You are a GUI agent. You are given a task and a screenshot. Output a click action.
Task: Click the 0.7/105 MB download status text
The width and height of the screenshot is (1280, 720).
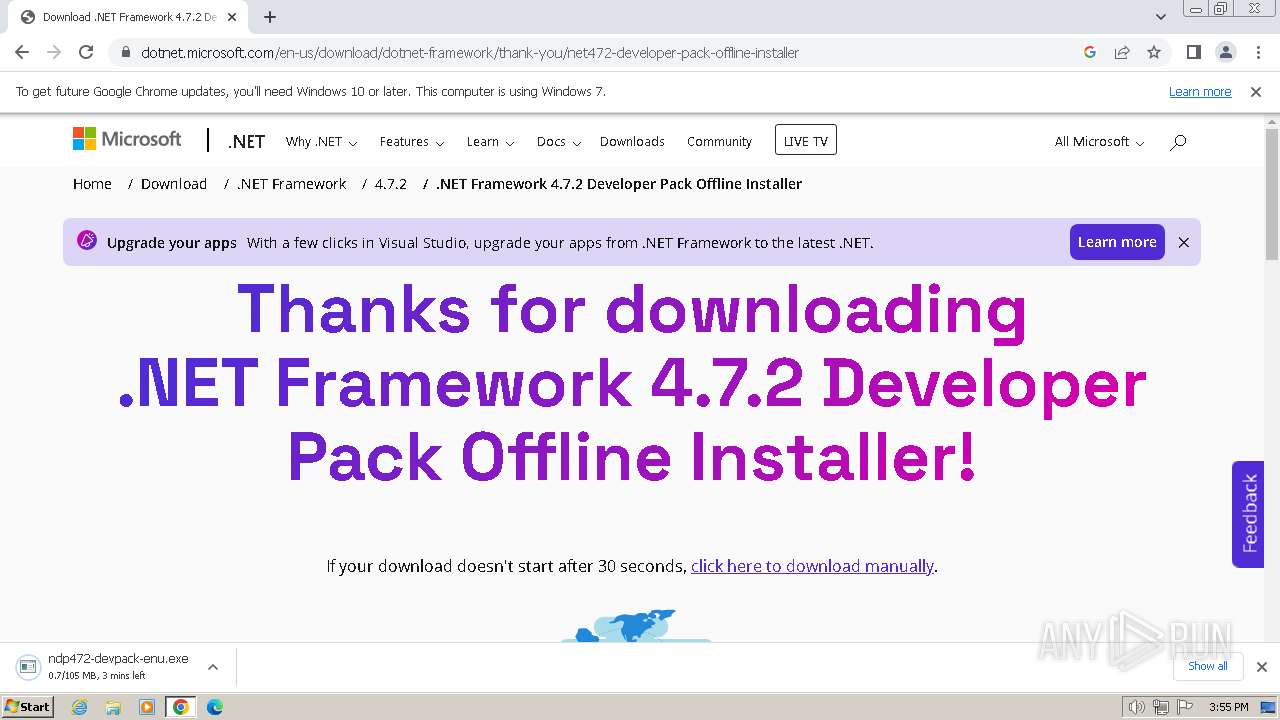pos(96,676)
